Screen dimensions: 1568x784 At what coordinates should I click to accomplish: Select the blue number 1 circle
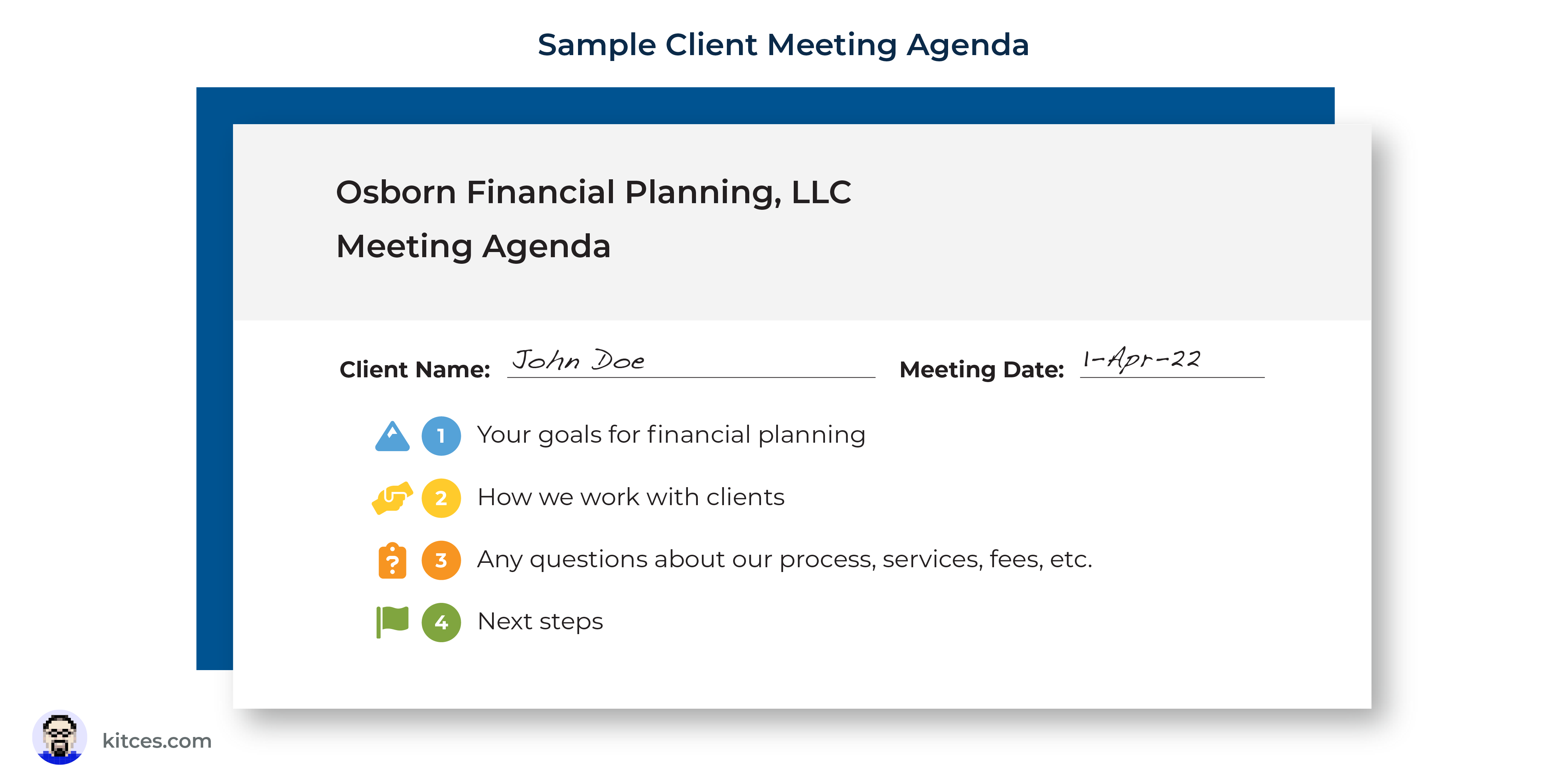pyautogui.click(x=441, y=436)
